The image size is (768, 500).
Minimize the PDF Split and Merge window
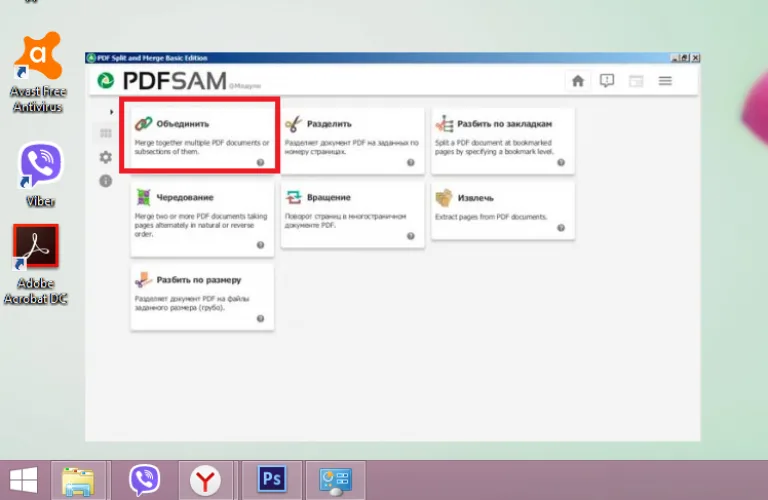[x=674, y=58]
